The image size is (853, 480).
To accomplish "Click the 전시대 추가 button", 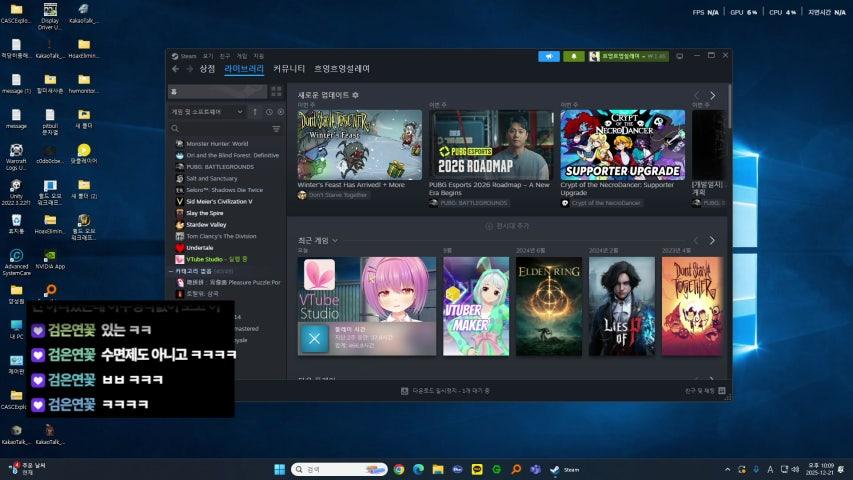I will [x=508, y=226].
